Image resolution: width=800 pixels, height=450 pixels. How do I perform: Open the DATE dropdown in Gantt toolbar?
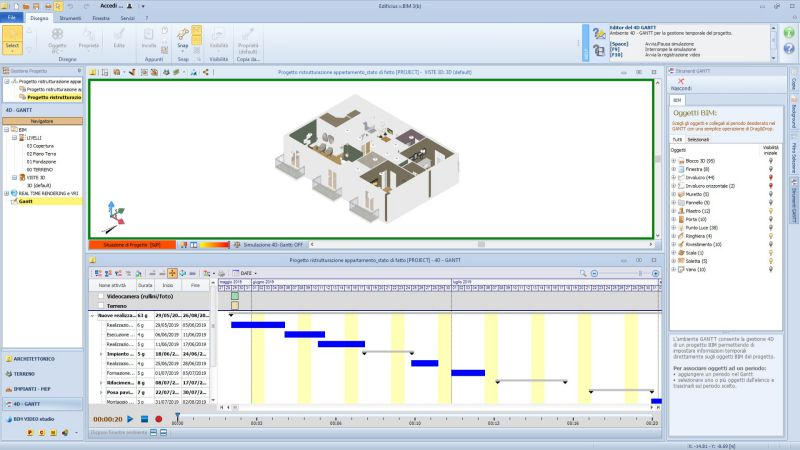tap(248, 273)
